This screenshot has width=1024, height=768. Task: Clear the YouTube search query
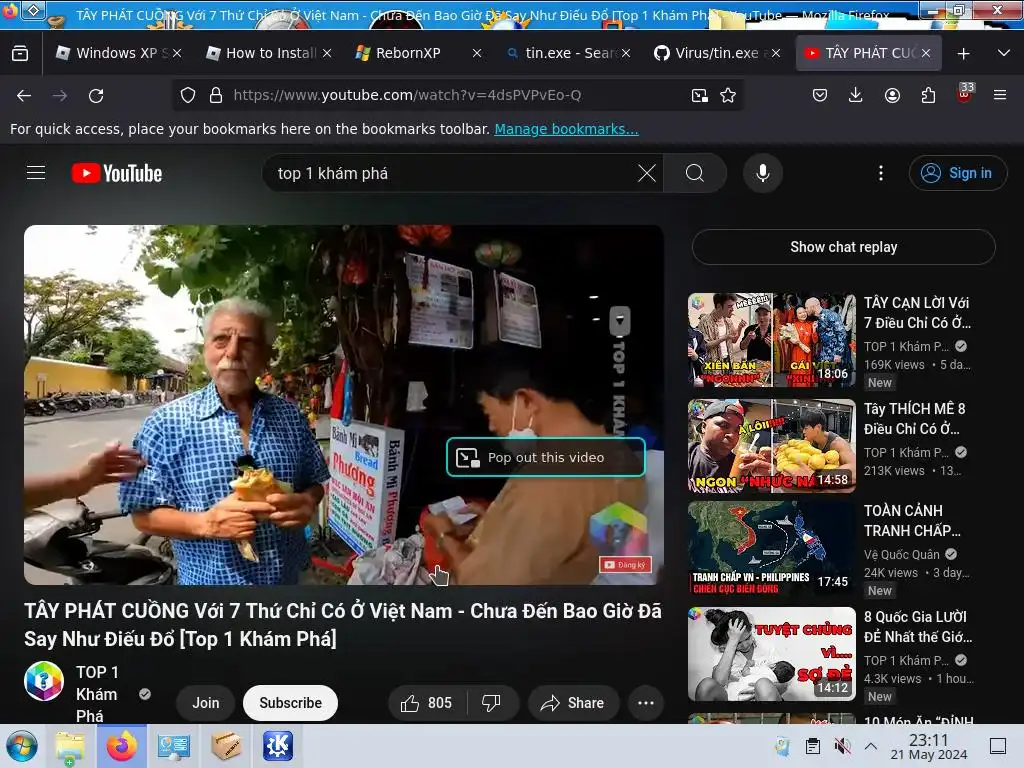647,173
